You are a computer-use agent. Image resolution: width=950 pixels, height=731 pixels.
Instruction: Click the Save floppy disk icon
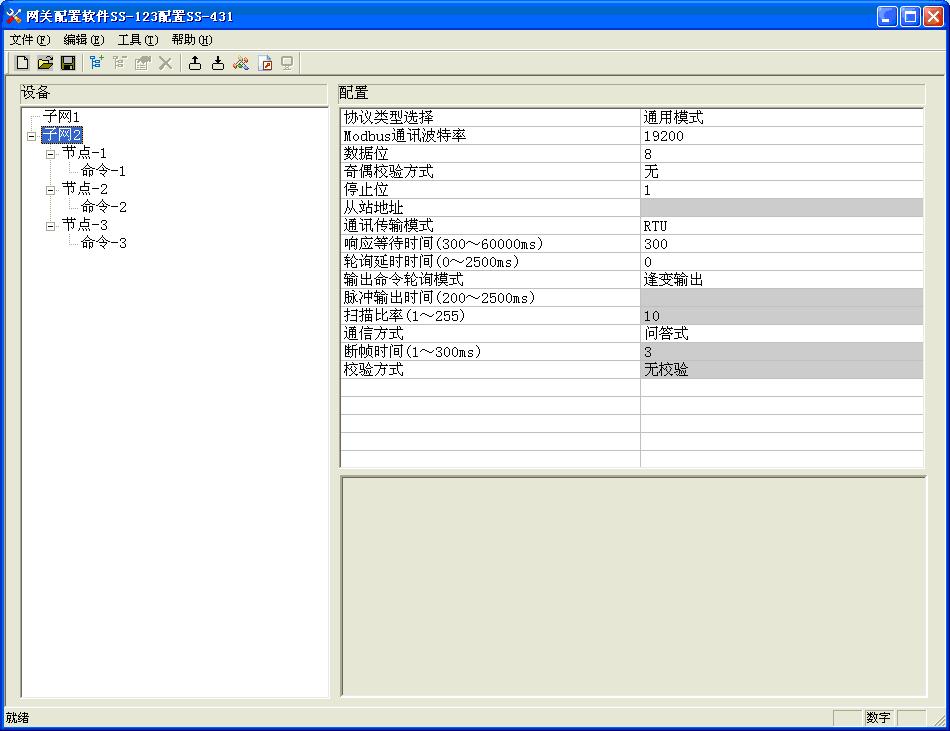point(68,63)
